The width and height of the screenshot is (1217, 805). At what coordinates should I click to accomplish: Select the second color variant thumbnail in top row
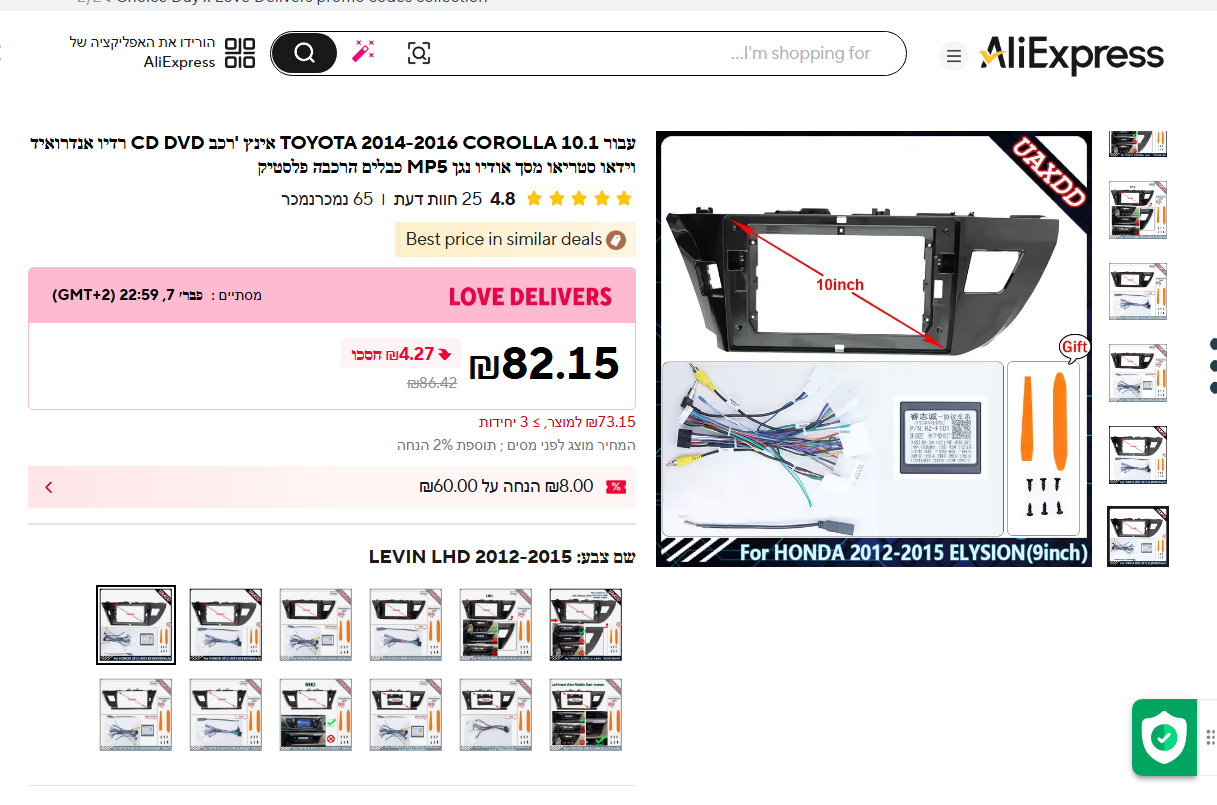[226, 625]
